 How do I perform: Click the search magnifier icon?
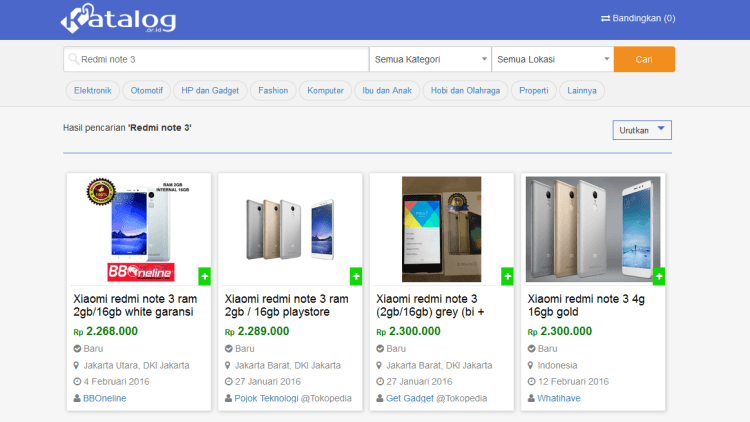73,59
